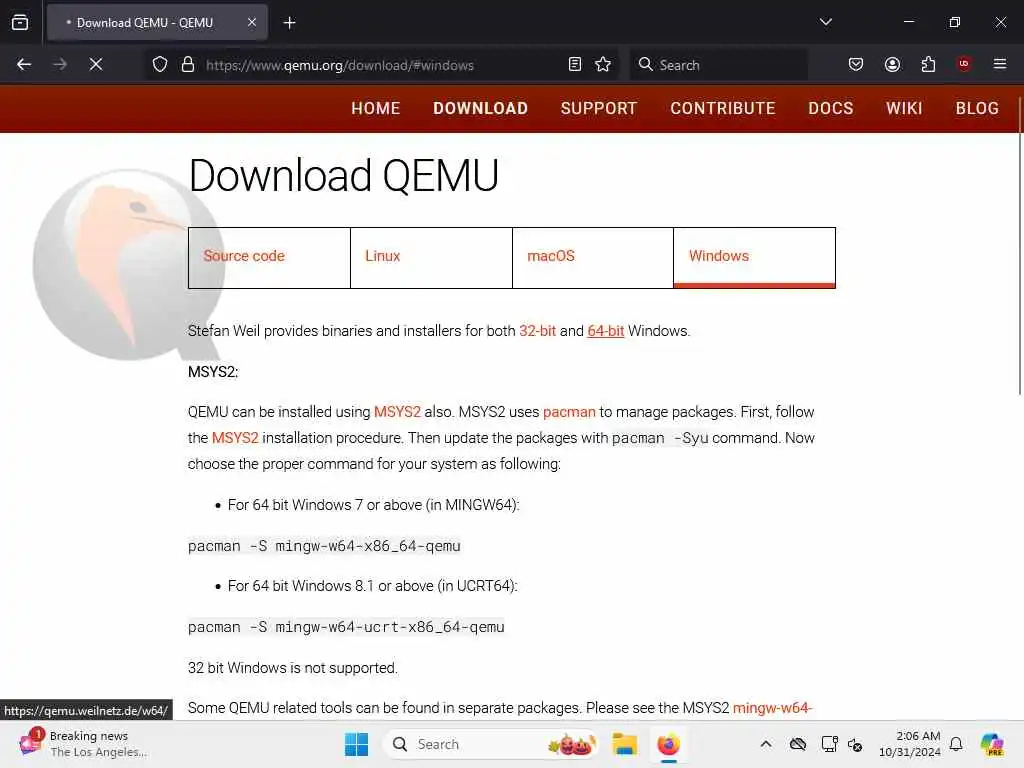Click the Firefox taskbar icon
Image resolution: width=1024 pixels, height=768 pixels.
[x=669, y=744]
